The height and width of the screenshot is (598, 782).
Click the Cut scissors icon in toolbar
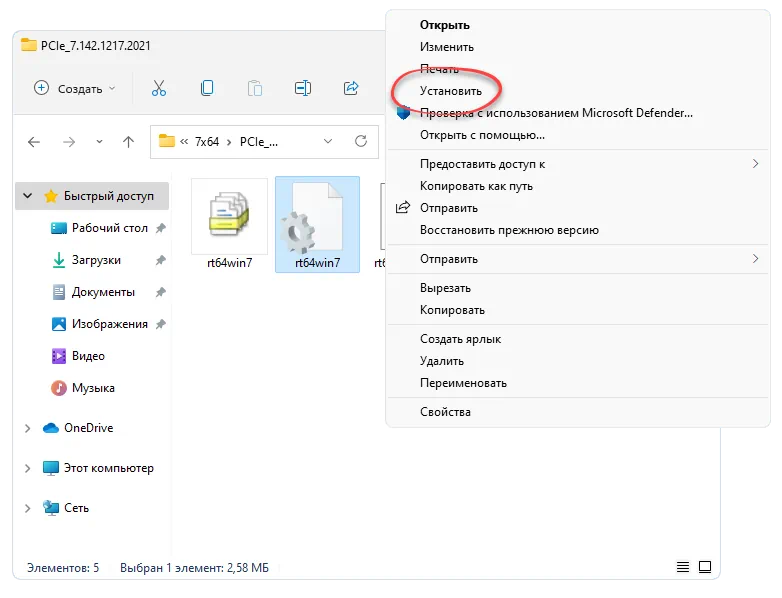(x=159, y=88)
